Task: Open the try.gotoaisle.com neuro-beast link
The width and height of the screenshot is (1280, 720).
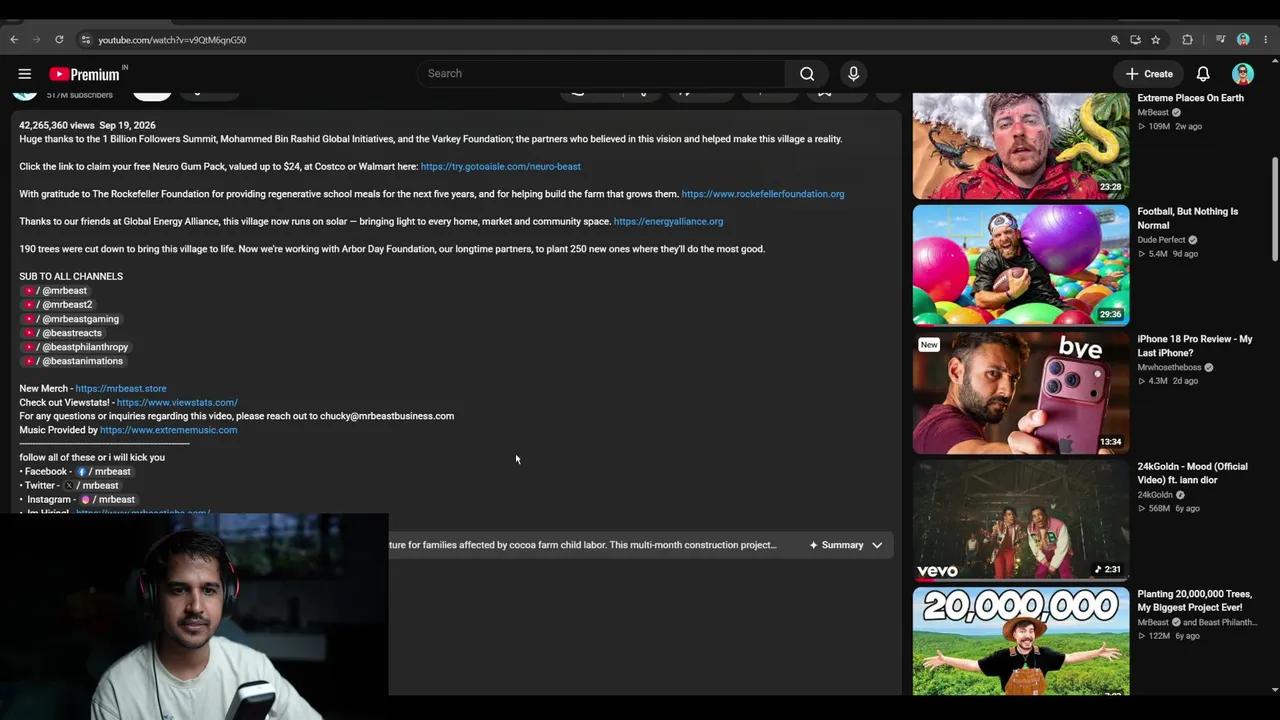Action: (x=500, y=167)
